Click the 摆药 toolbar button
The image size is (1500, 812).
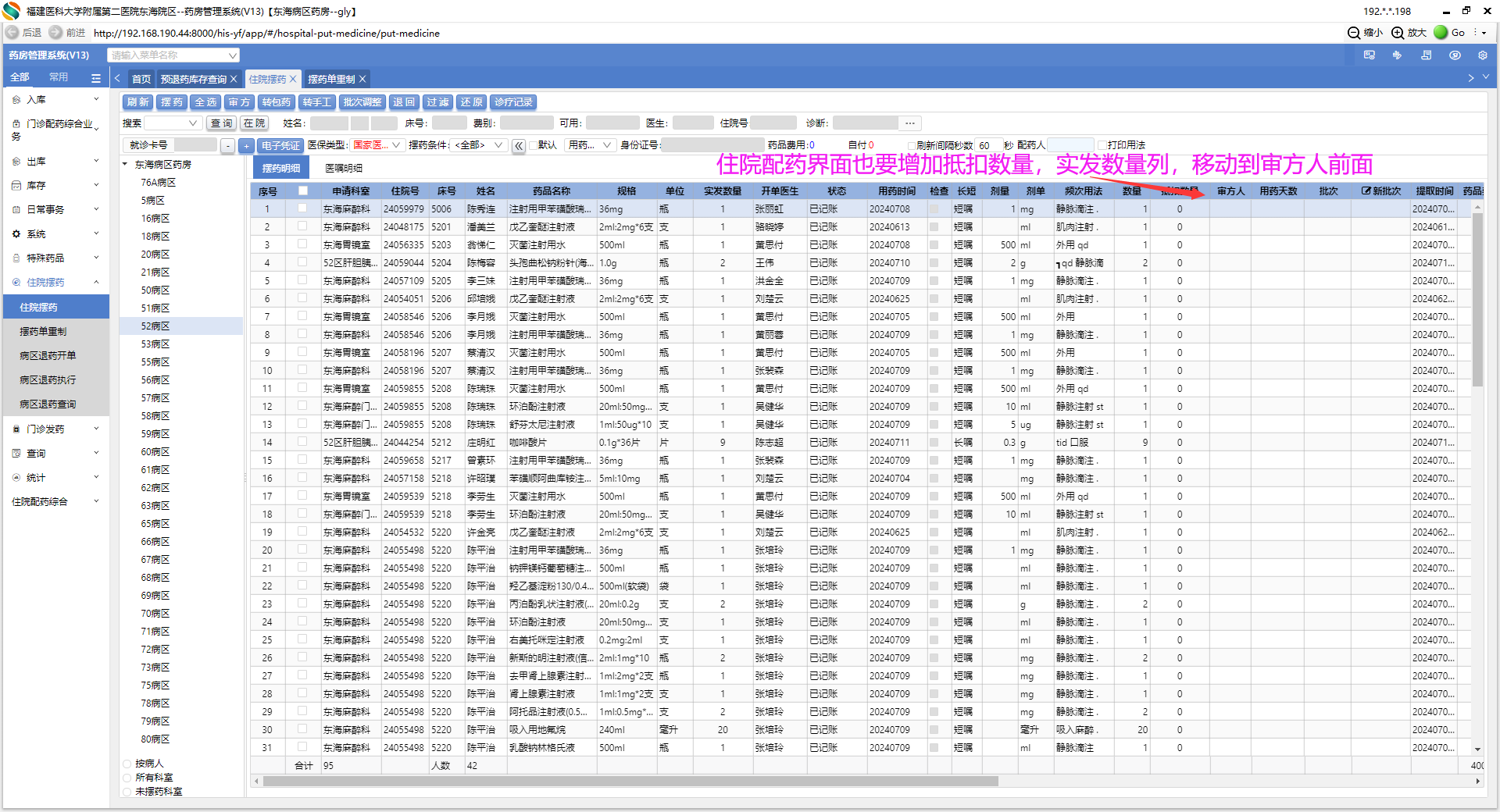(x=171, y=102)
